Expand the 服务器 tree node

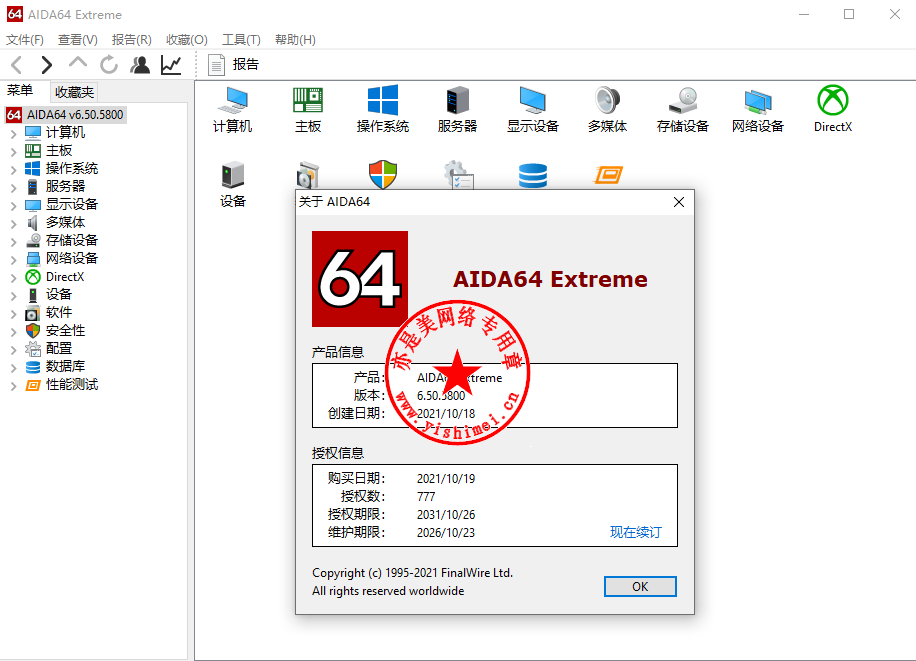(13, 187)
